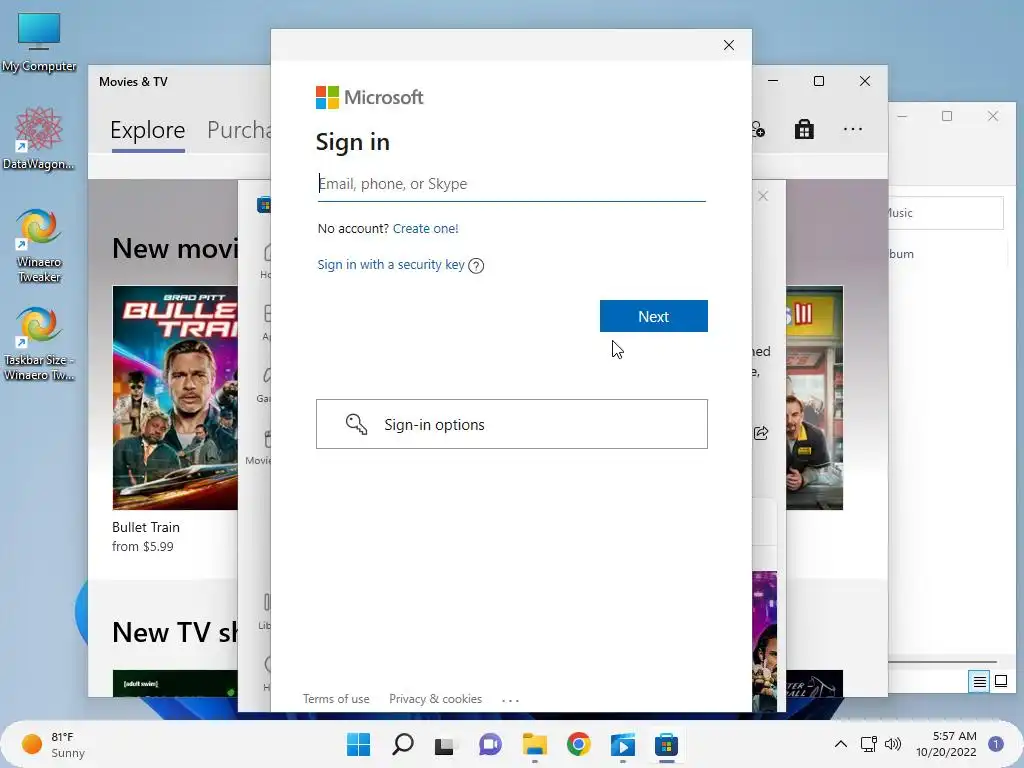
Task: Open the weather widget showing 81°F Sunny
Action: click(54, 744)
